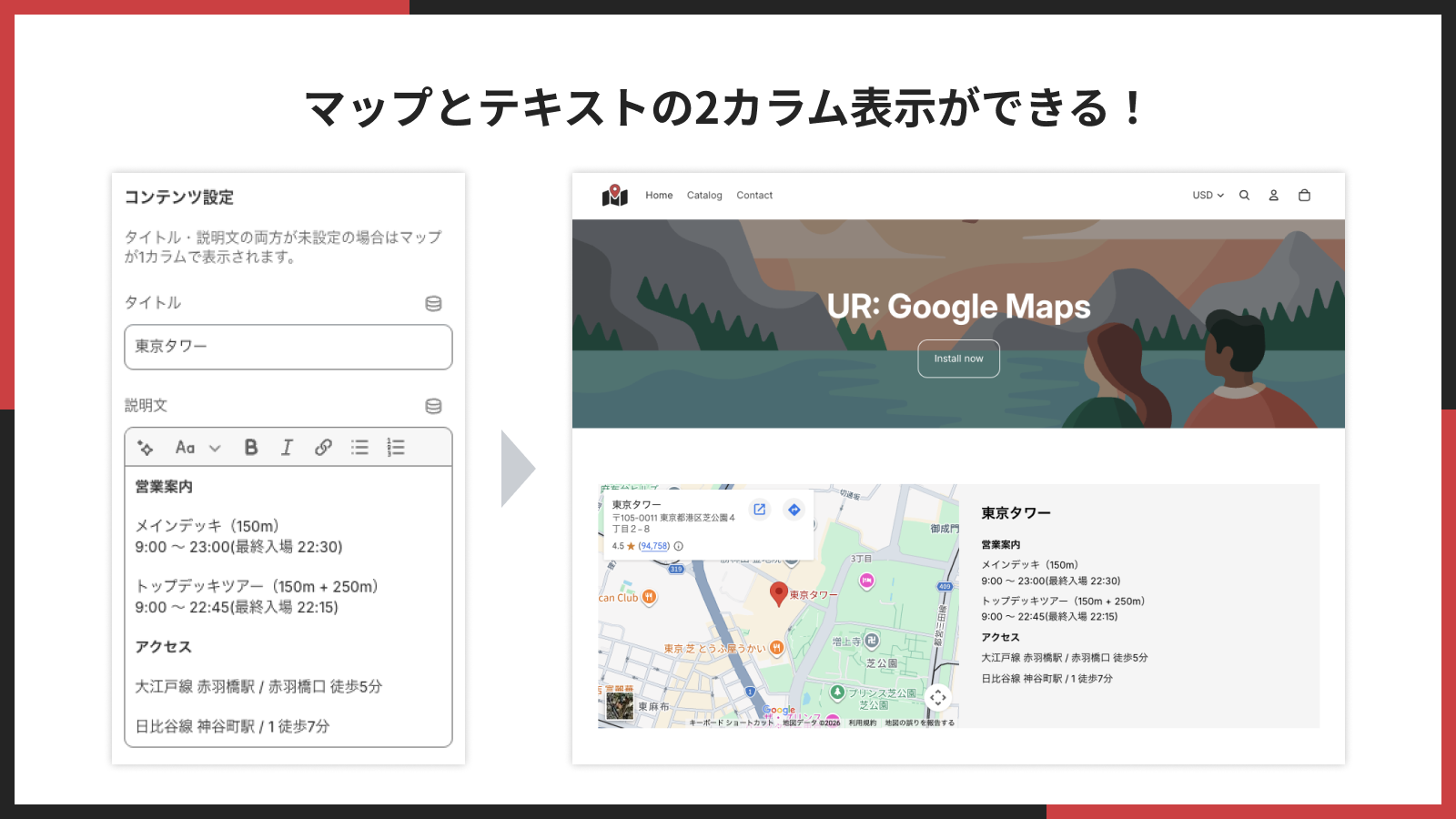Image resolution: width=1456 pixels, height=819 pixels.
Task: Open the 94,758 reviews link
Action: click(x=654, y=546)
